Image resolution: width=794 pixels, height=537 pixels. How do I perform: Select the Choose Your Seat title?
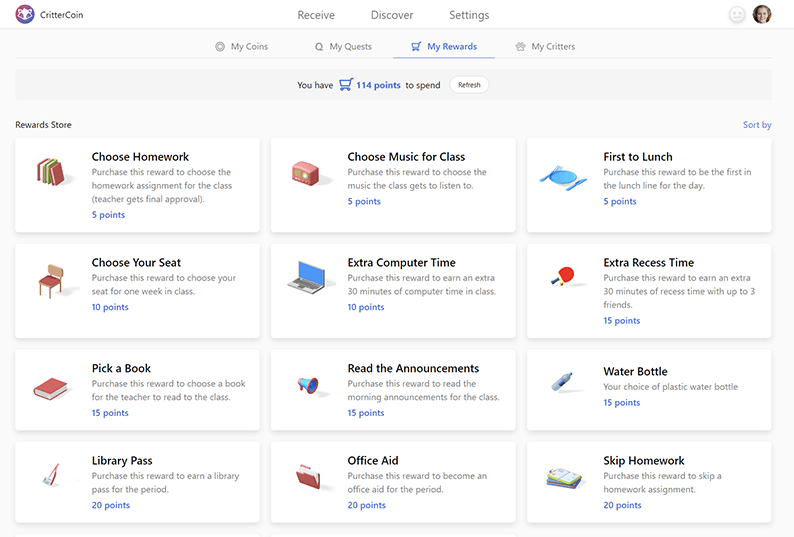pos(136,263)
